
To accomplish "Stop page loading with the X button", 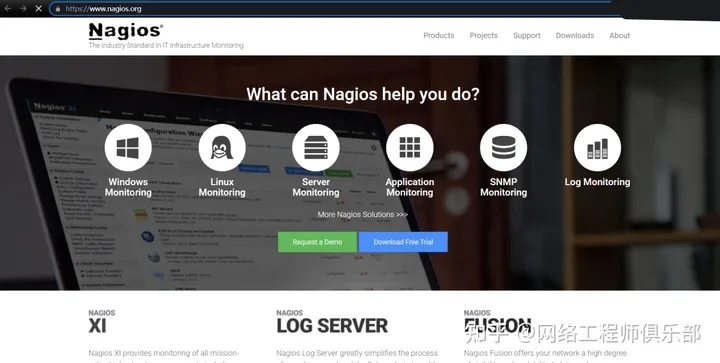I will point(39,9).
